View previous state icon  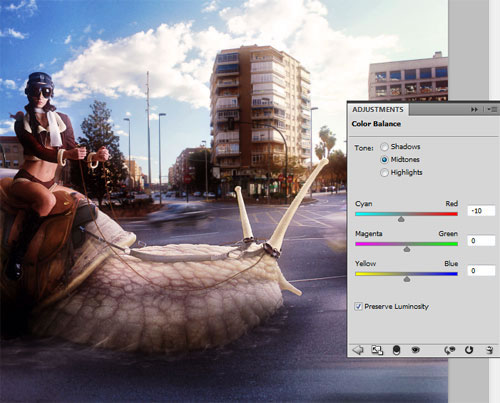(x=450, y=350)
